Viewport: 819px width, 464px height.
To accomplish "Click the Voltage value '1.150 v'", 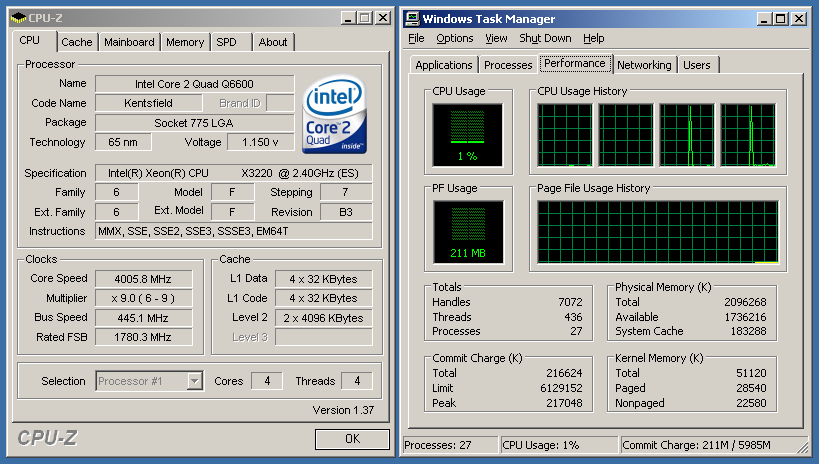I will 260,142.
